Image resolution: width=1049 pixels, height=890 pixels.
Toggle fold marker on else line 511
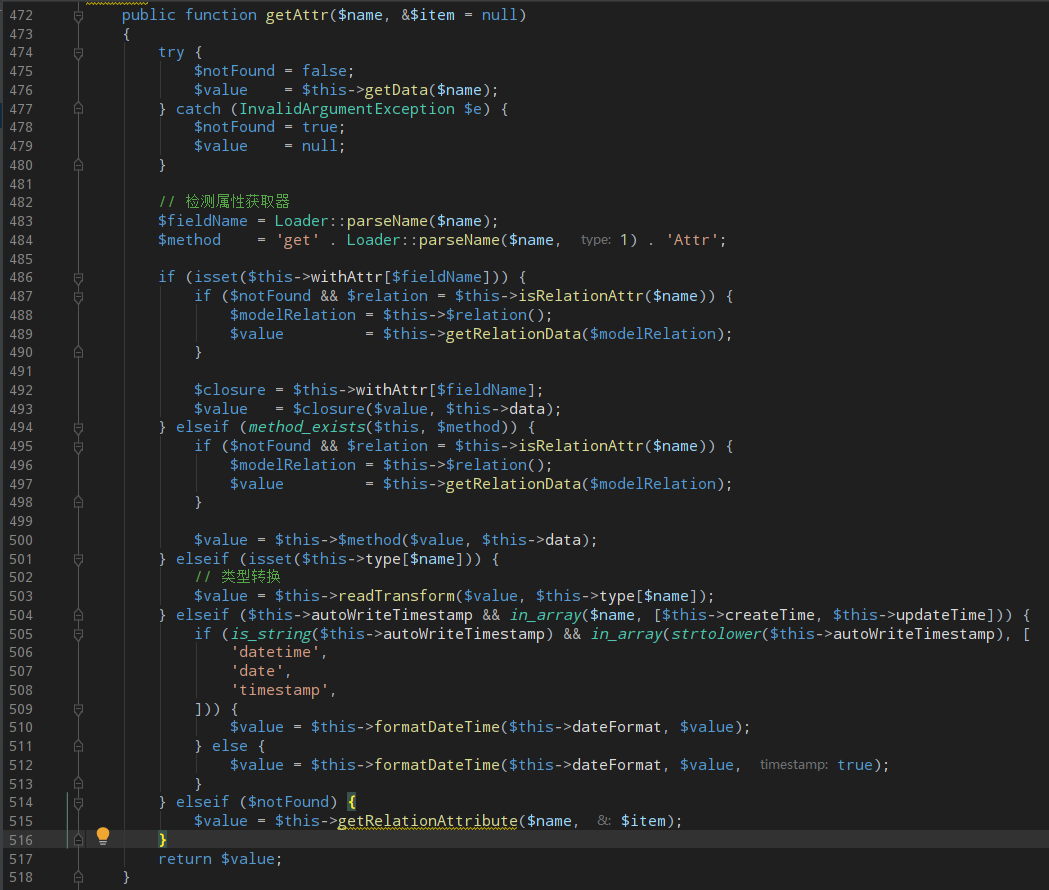point(78,746)
